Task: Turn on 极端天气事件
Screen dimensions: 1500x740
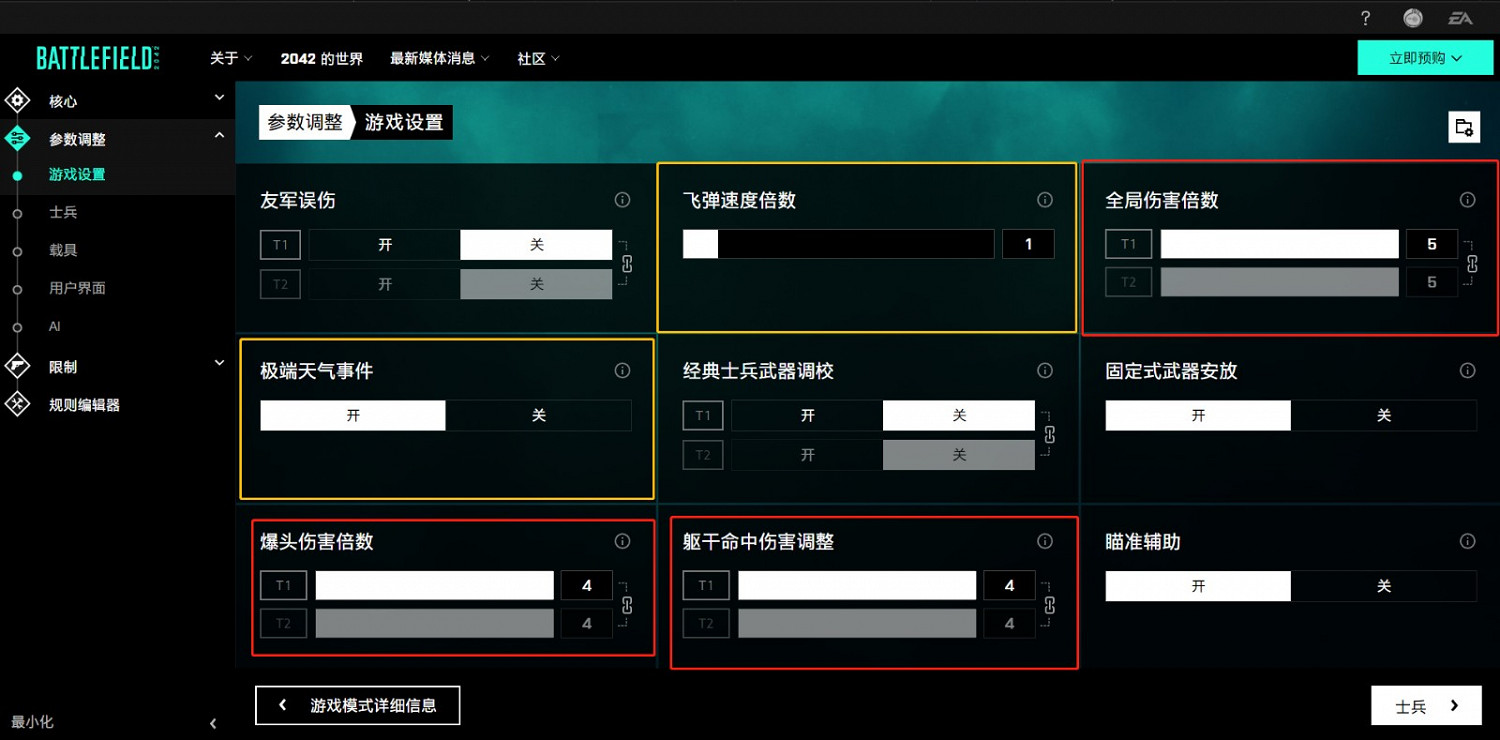Action: point(352,415)
